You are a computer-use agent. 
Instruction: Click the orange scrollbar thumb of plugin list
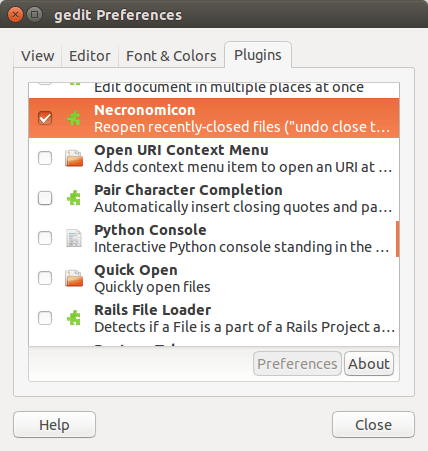coord(397,239)
